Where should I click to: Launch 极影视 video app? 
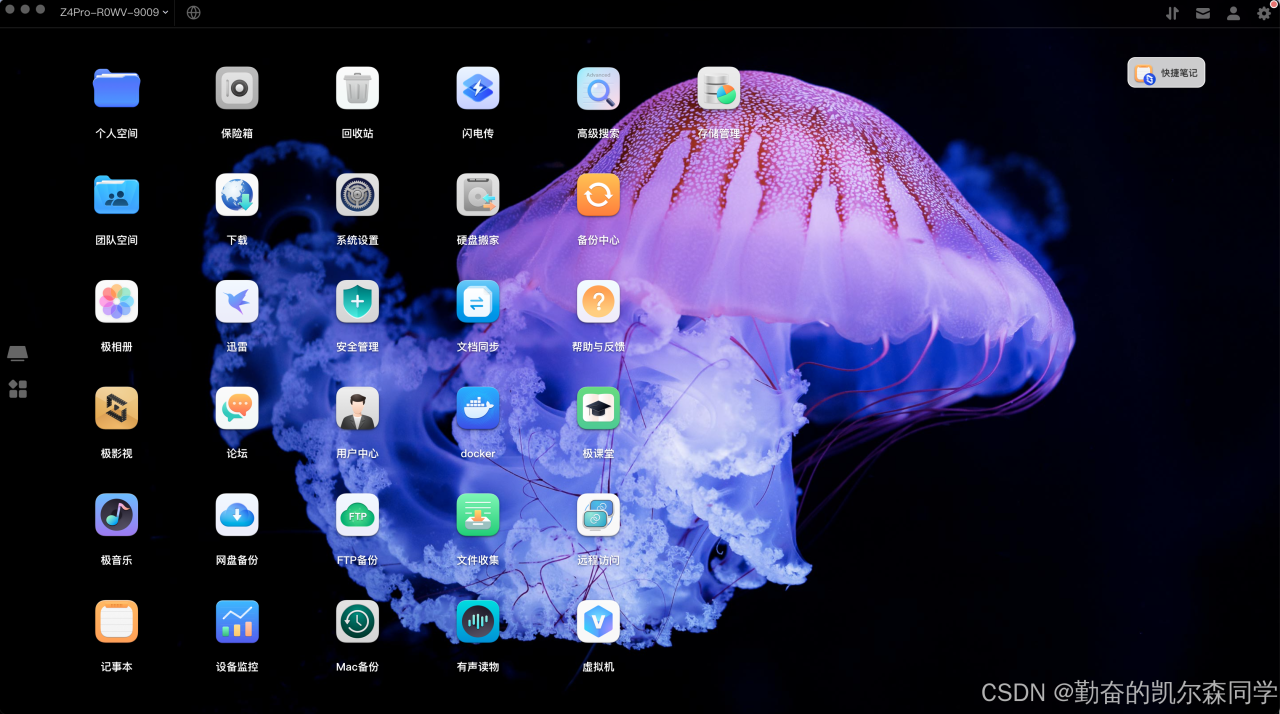click(x=116, y=408)
